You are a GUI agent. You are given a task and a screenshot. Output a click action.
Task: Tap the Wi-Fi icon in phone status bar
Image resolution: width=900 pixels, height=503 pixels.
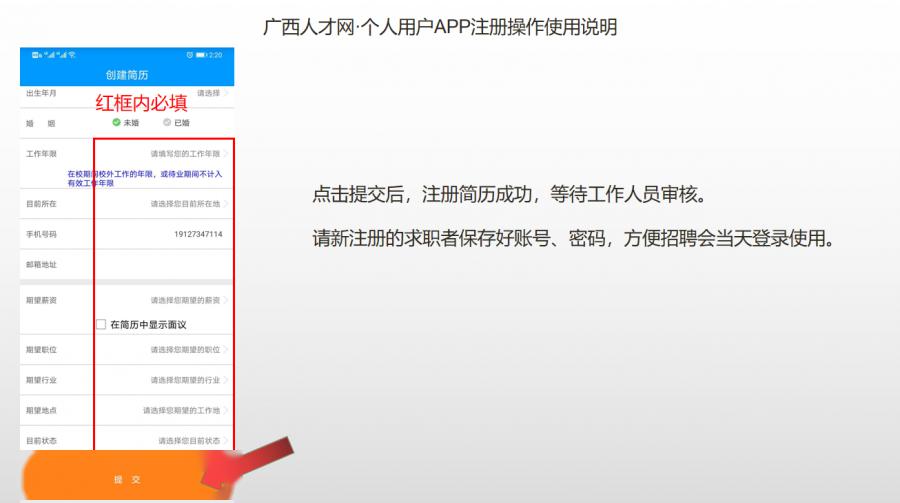pos(72,55)
